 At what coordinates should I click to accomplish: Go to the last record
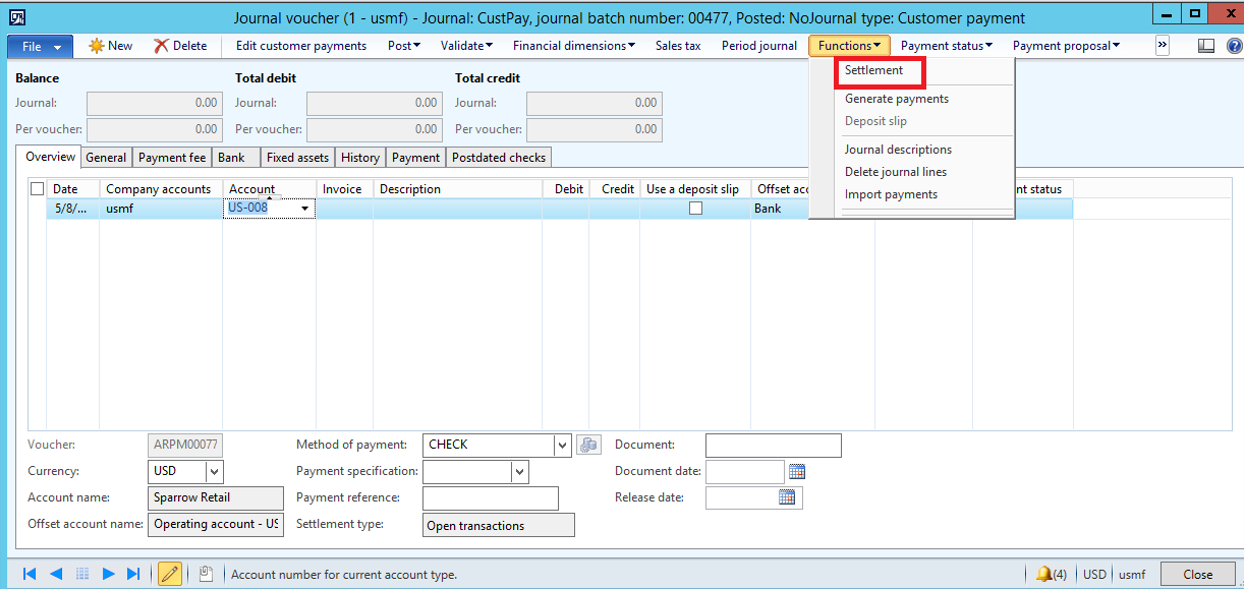[134, 574]
